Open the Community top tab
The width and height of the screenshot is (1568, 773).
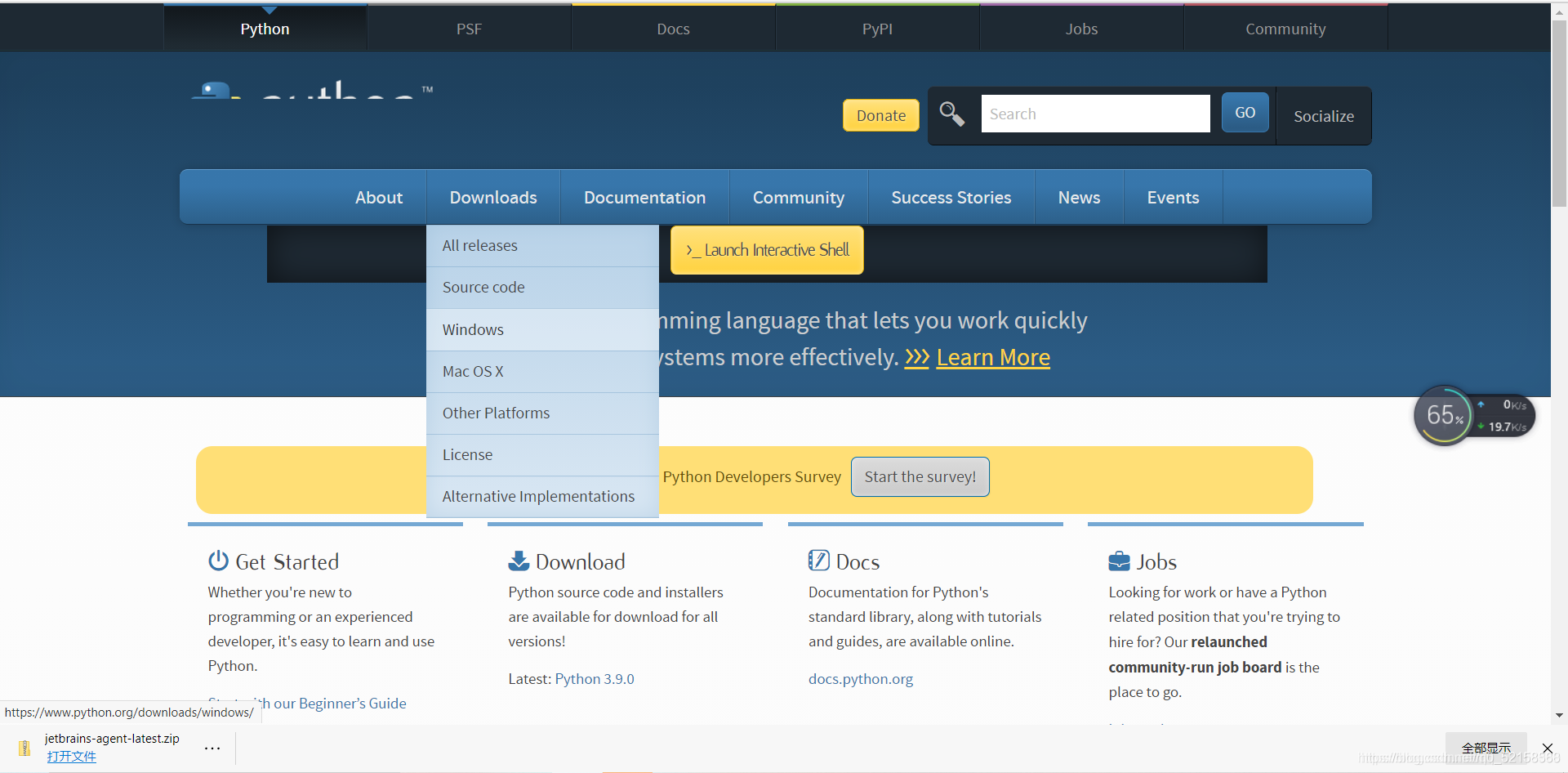point(1286,29)
